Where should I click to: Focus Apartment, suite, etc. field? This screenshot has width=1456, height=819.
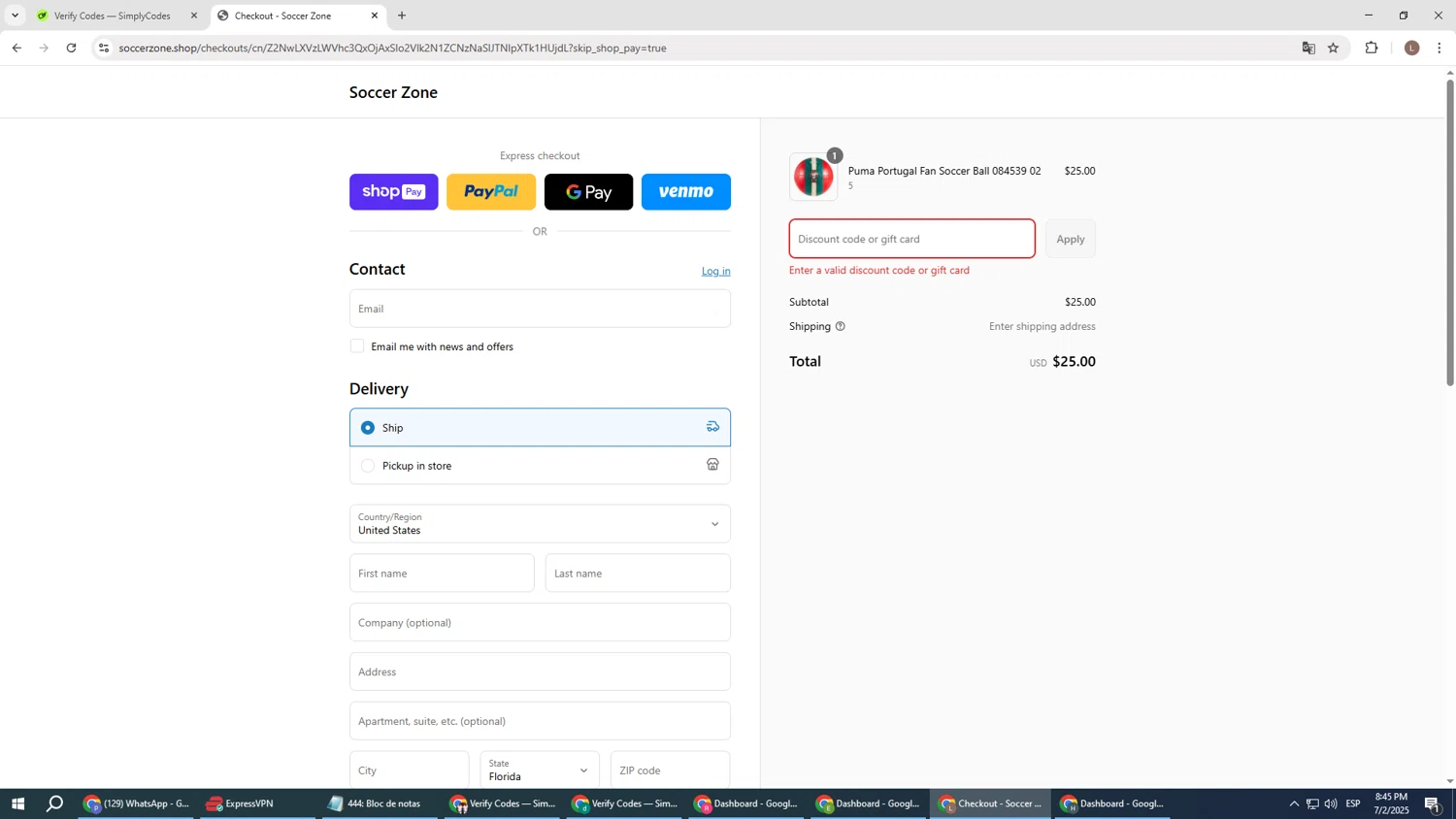(540, 721)
